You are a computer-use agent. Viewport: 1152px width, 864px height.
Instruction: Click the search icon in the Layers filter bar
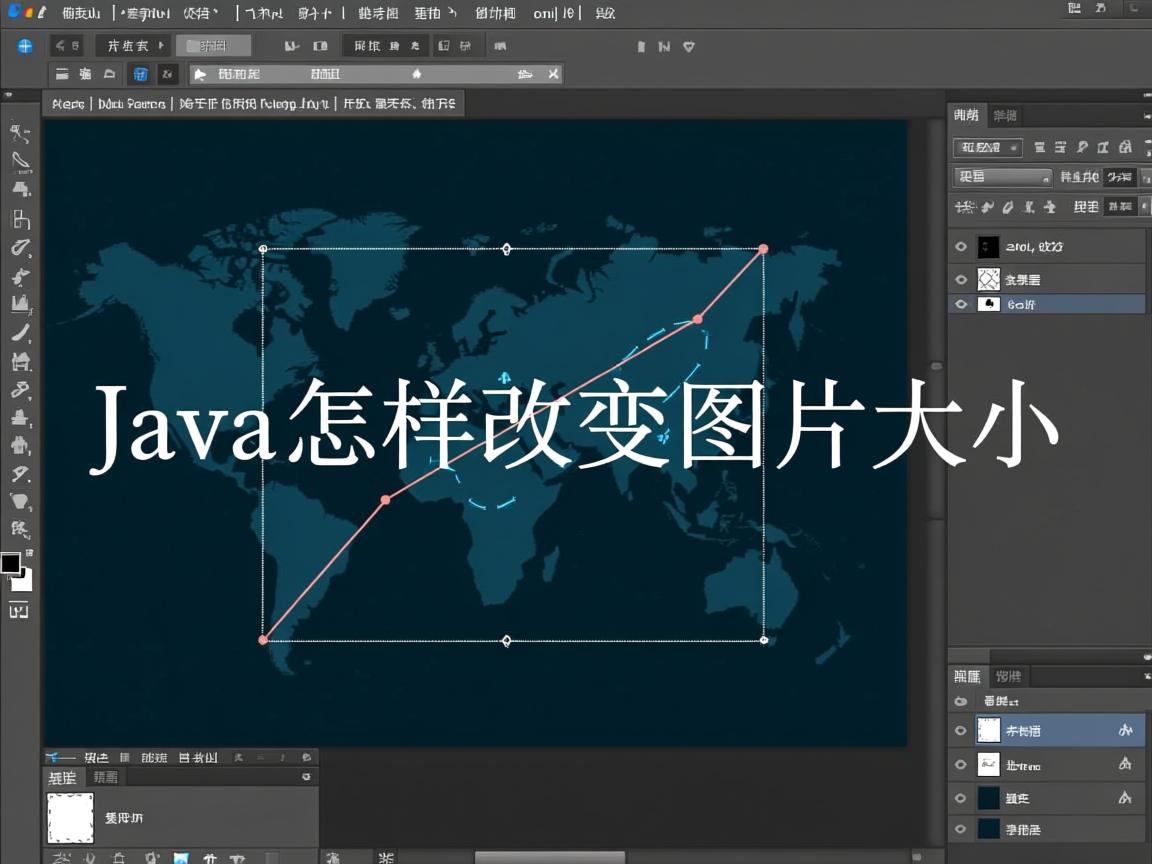point(1081,148)
